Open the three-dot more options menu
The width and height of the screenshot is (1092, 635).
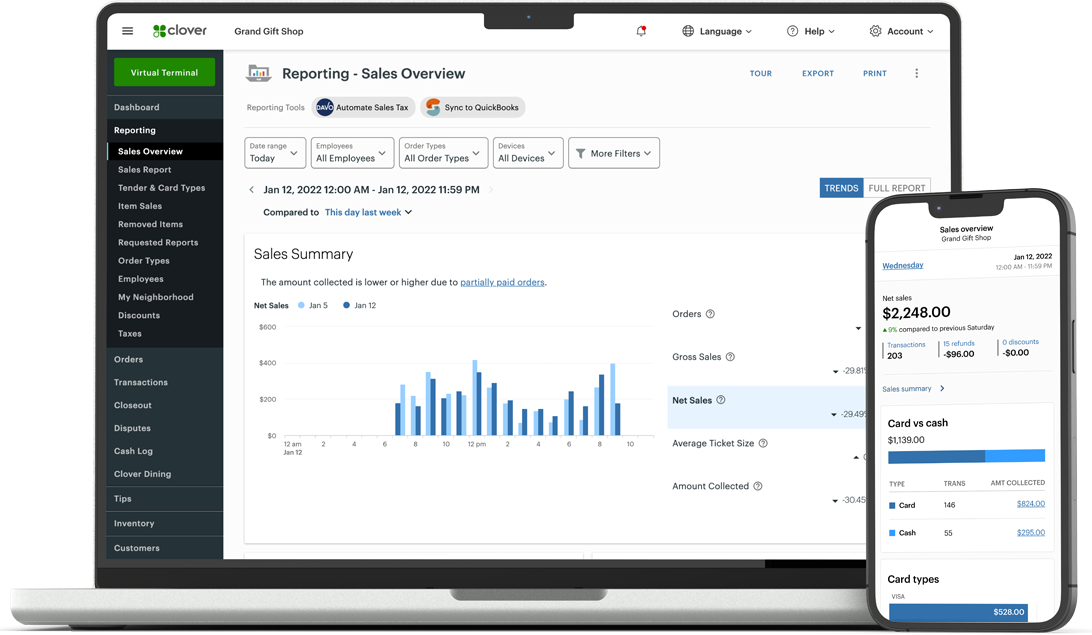(x=916, y=73)
